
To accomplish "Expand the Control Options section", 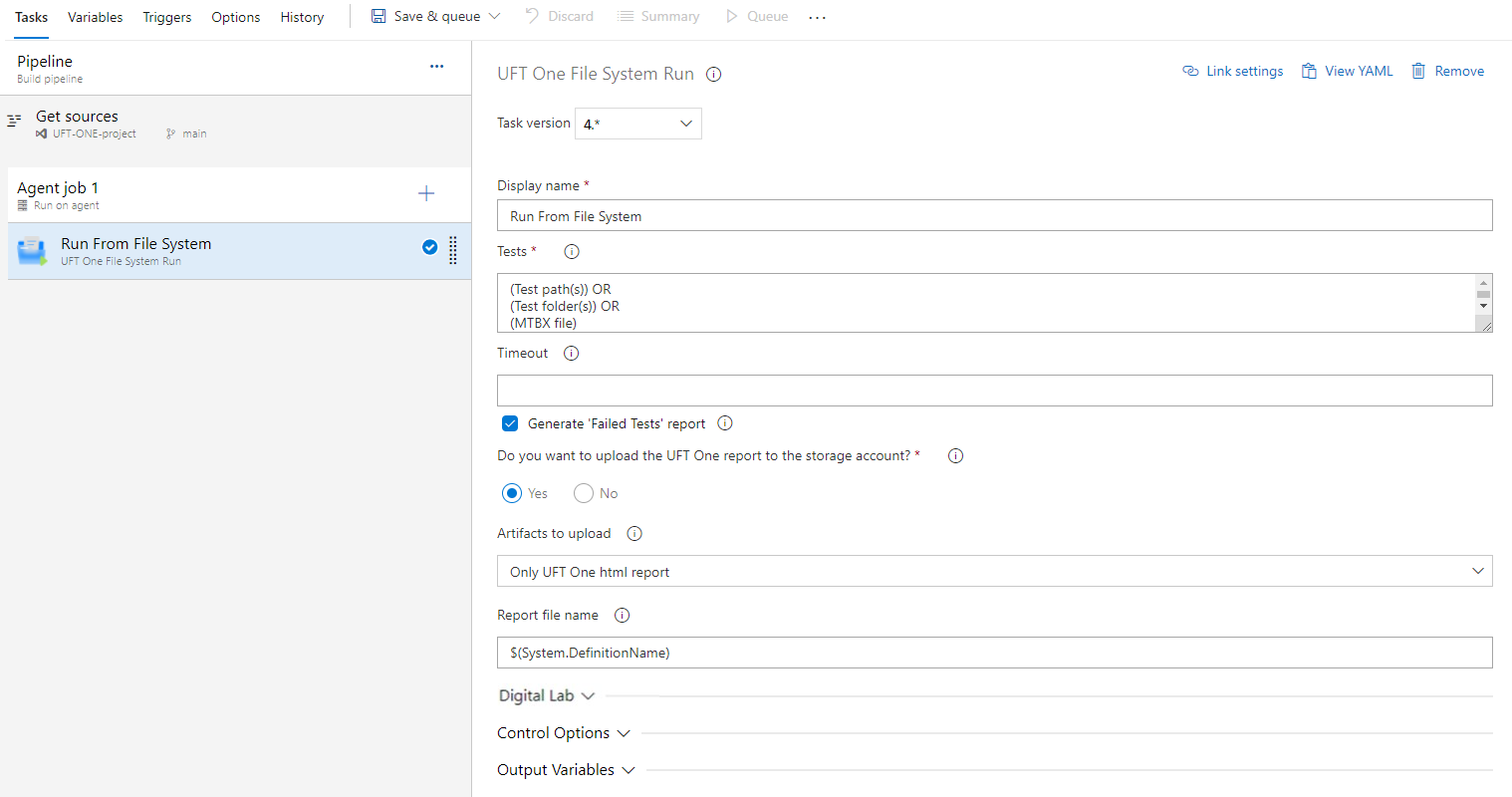I will pyautogui.click(x=564, y=733).
